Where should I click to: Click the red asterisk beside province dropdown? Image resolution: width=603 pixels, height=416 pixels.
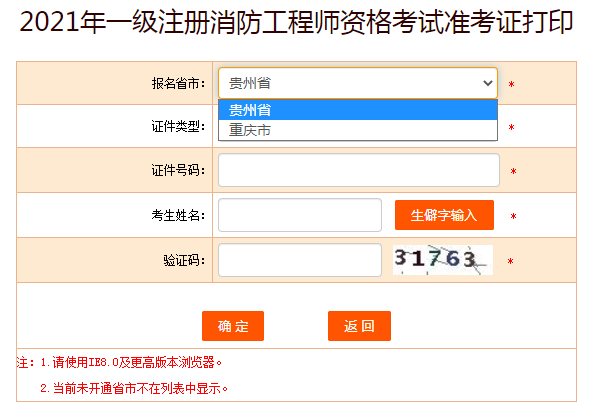click(x=512, y=84)
